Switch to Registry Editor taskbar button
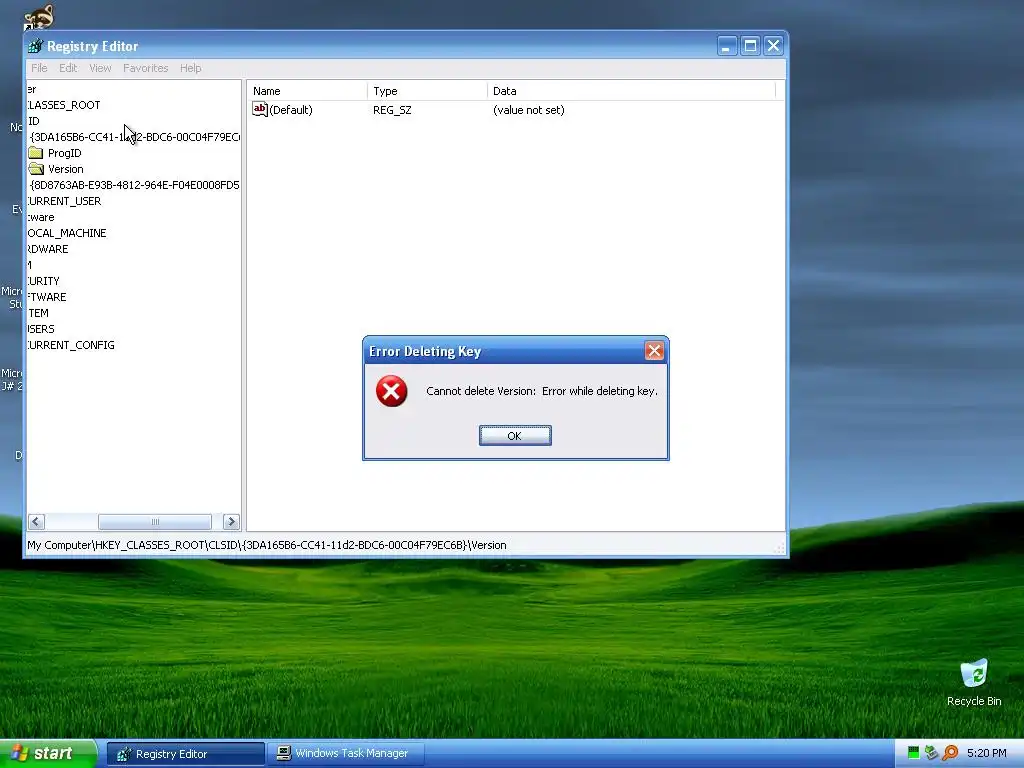The width and height of the screenshot is (1024, 768). [x=185, y=754]
